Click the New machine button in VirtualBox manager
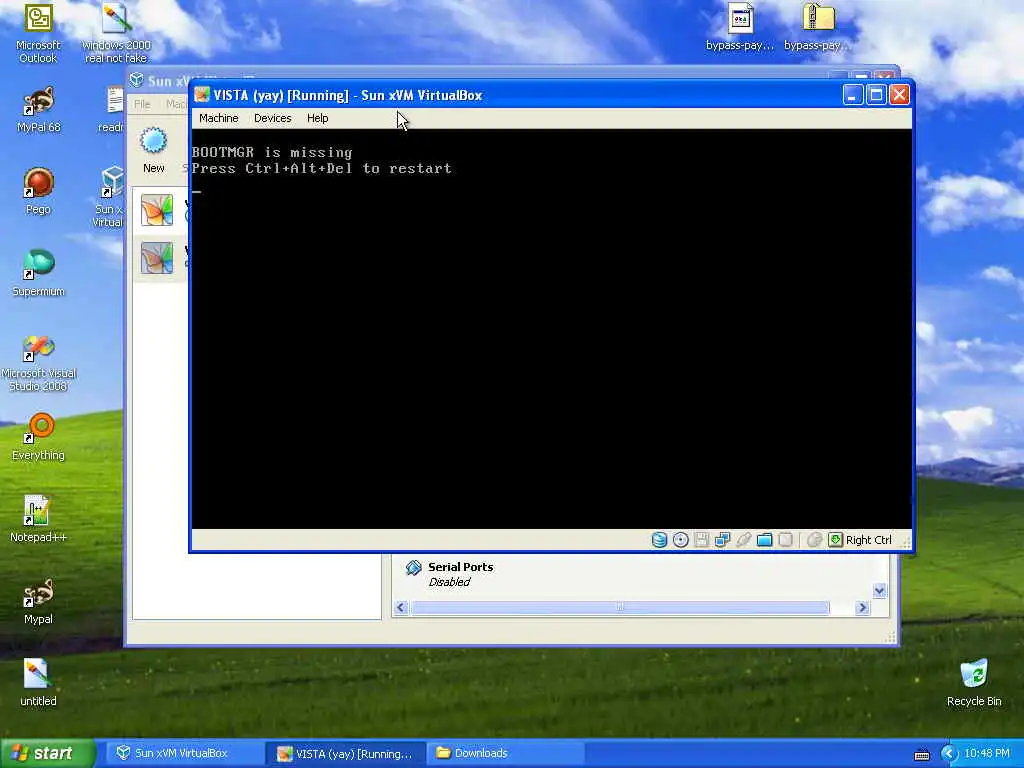Viewport: 1024px width, 768px height. point(153,150)
